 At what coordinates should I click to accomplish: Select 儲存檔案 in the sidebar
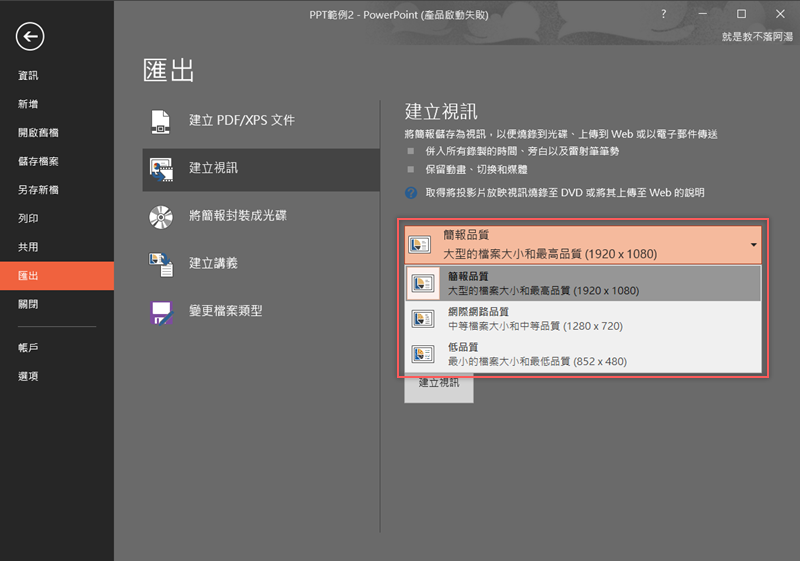click(57, 161)
